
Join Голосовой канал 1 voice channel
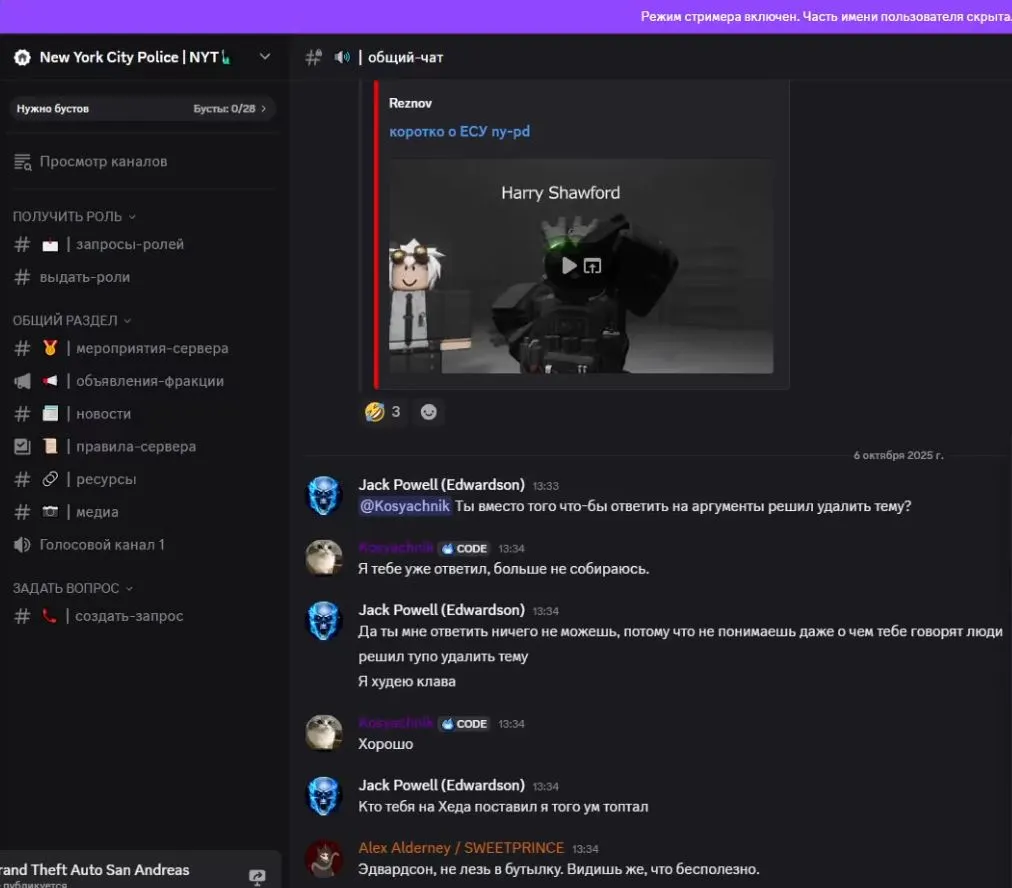coord(101,545)
